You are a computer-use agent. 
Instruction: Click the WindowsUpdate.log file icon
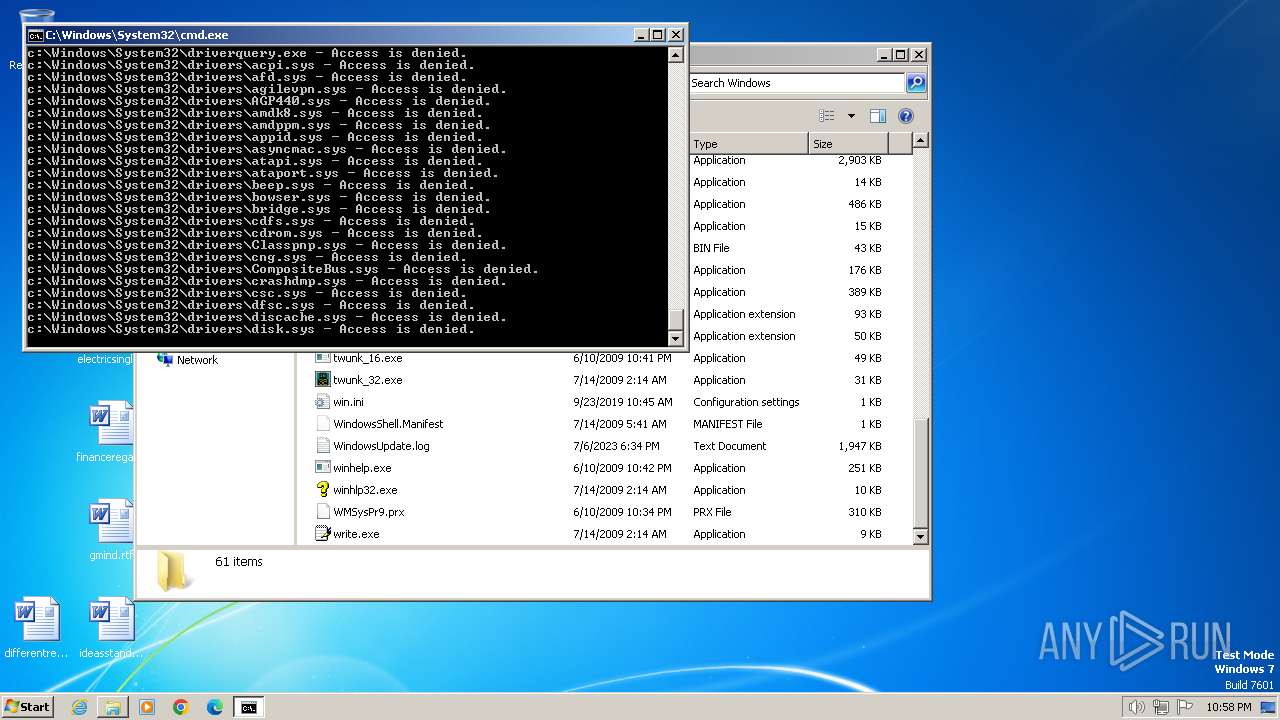pyautogui.click(x=322, y=446)
